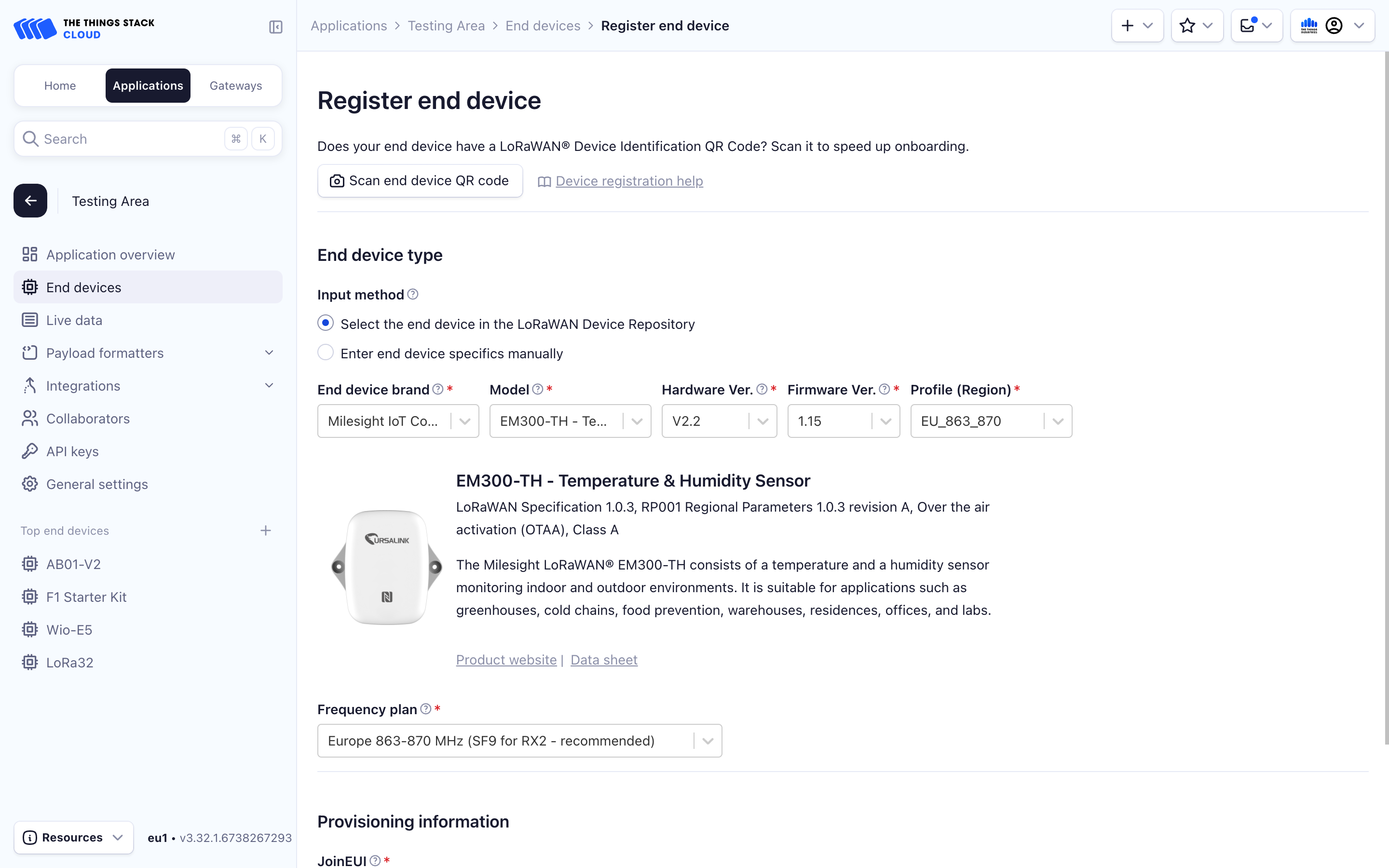Open the End devices sidebar item

point(83,287)
